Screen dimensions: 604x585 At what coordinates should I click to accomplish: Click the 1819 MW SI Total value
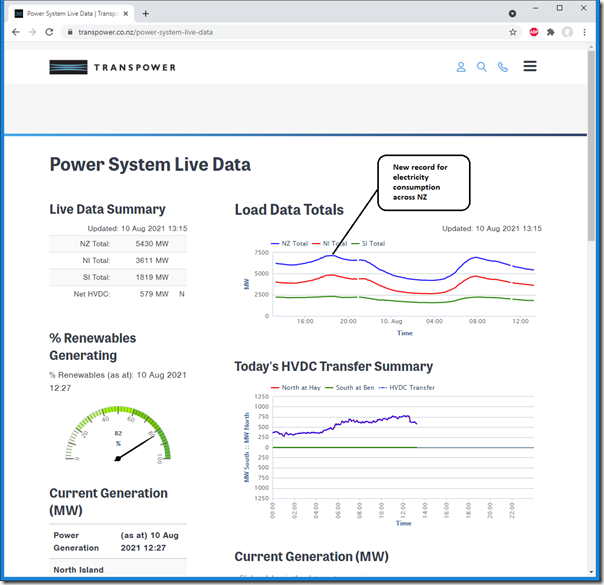(152, 277)
